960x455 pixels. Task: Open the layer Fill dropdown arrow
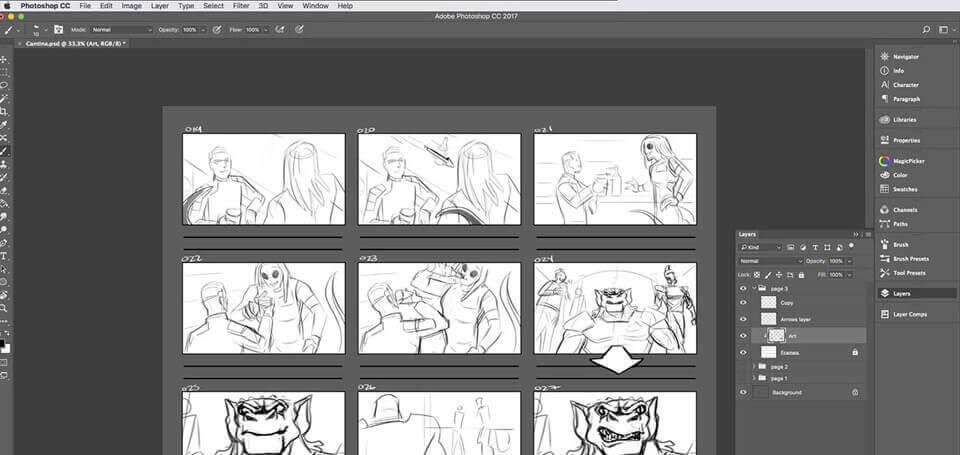[x=850, y=275]
